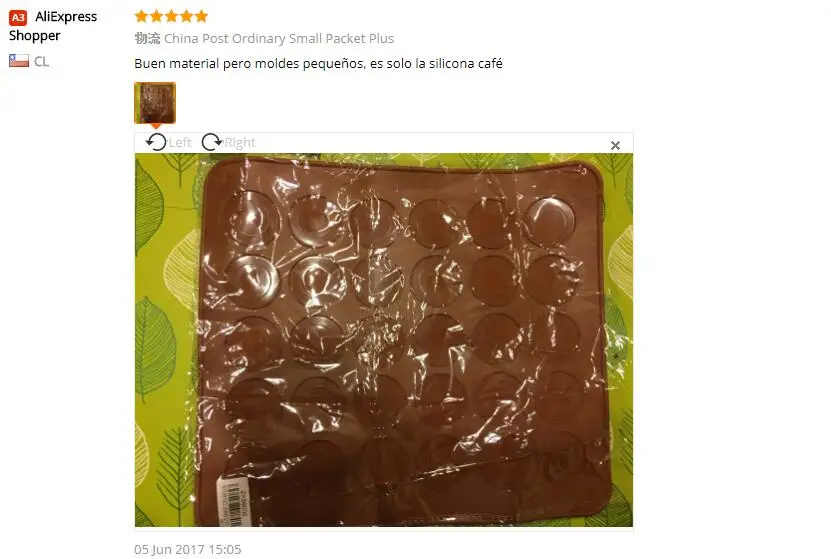Click the first rating star
831x559 pixels.
pos(141,16)
